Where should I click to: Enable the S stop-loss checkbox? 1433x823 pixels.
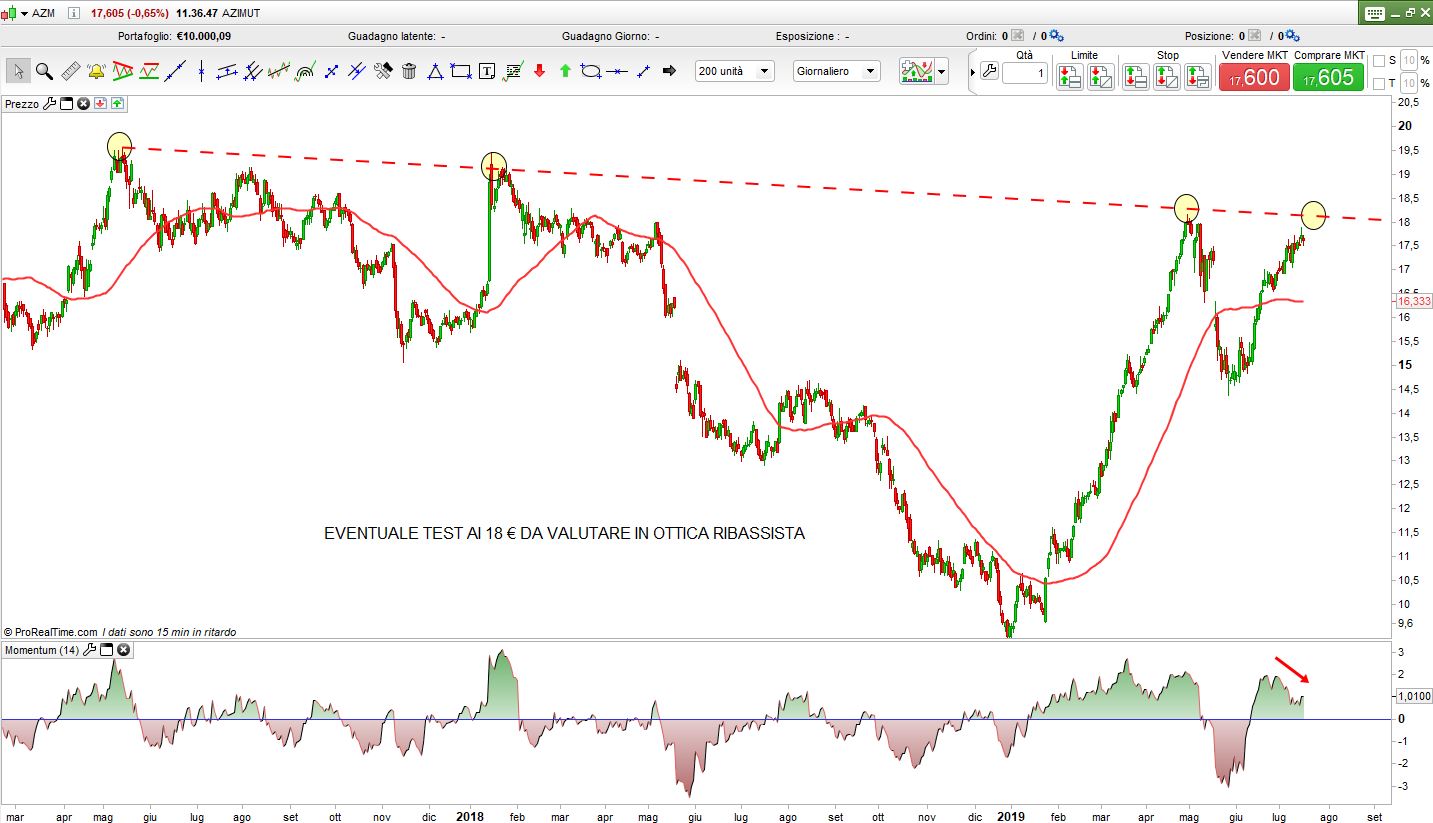click(x=1379, y=61)
